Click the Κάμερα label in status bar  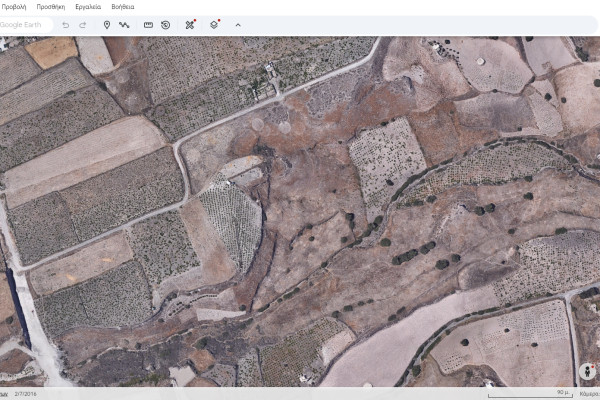tap(589, 394)
